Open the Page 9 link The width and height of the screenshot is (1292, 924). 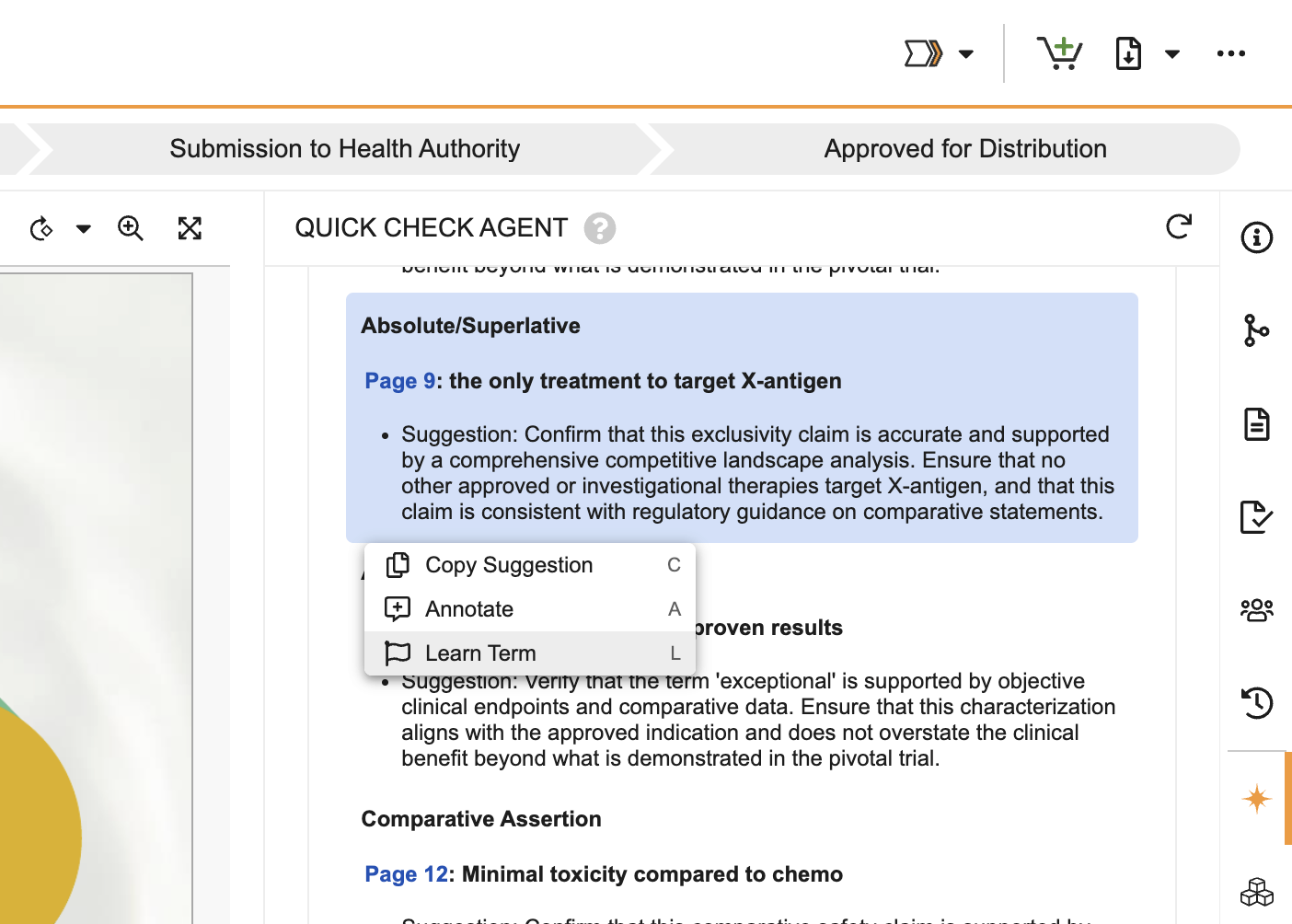click(399, 381)
